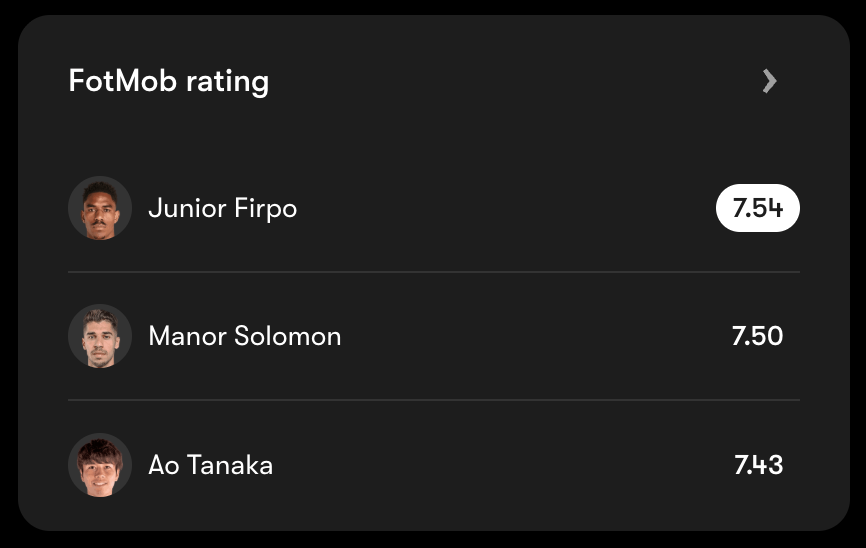Click empty space in Manor Solomon's row

pos(530,336)
